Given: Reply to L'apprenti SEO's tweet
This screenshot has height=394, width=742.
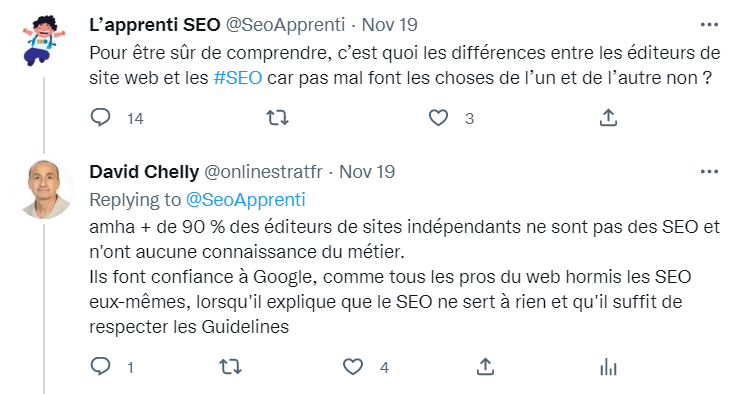Looking at the screenshot, I should tap(100, 118).
